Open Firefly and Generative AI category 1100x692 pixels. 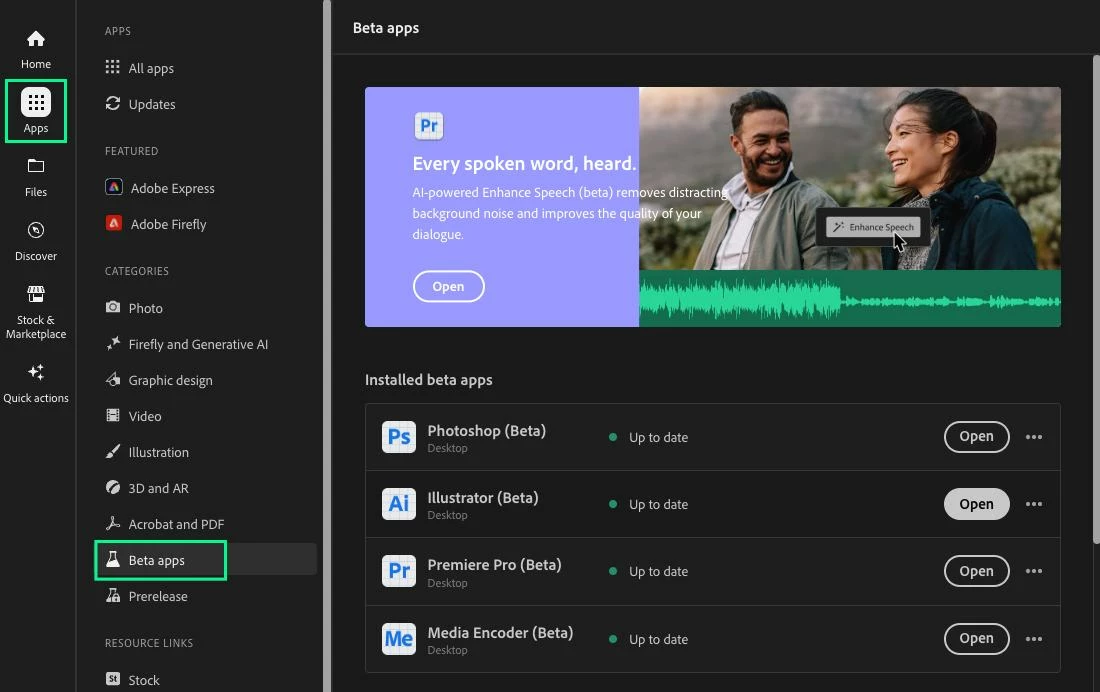(187, 344)
